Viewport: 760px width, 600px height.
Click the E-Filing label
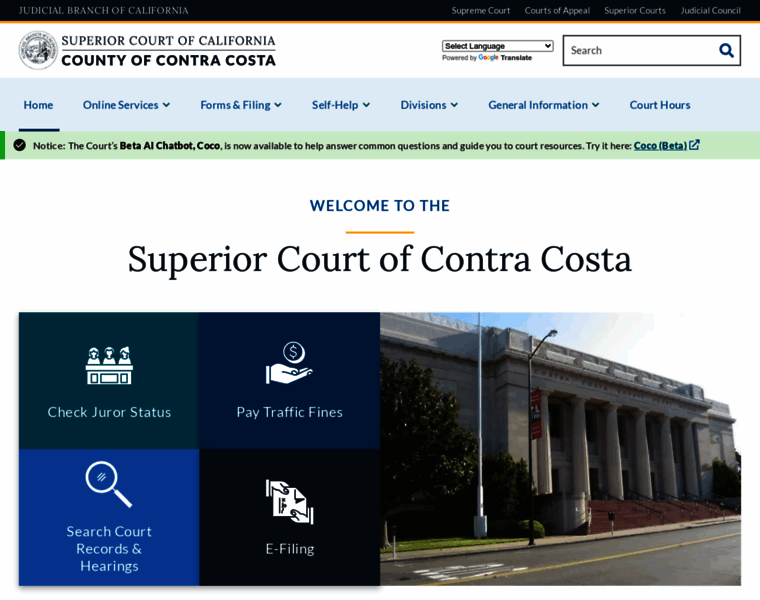(290, 549)
